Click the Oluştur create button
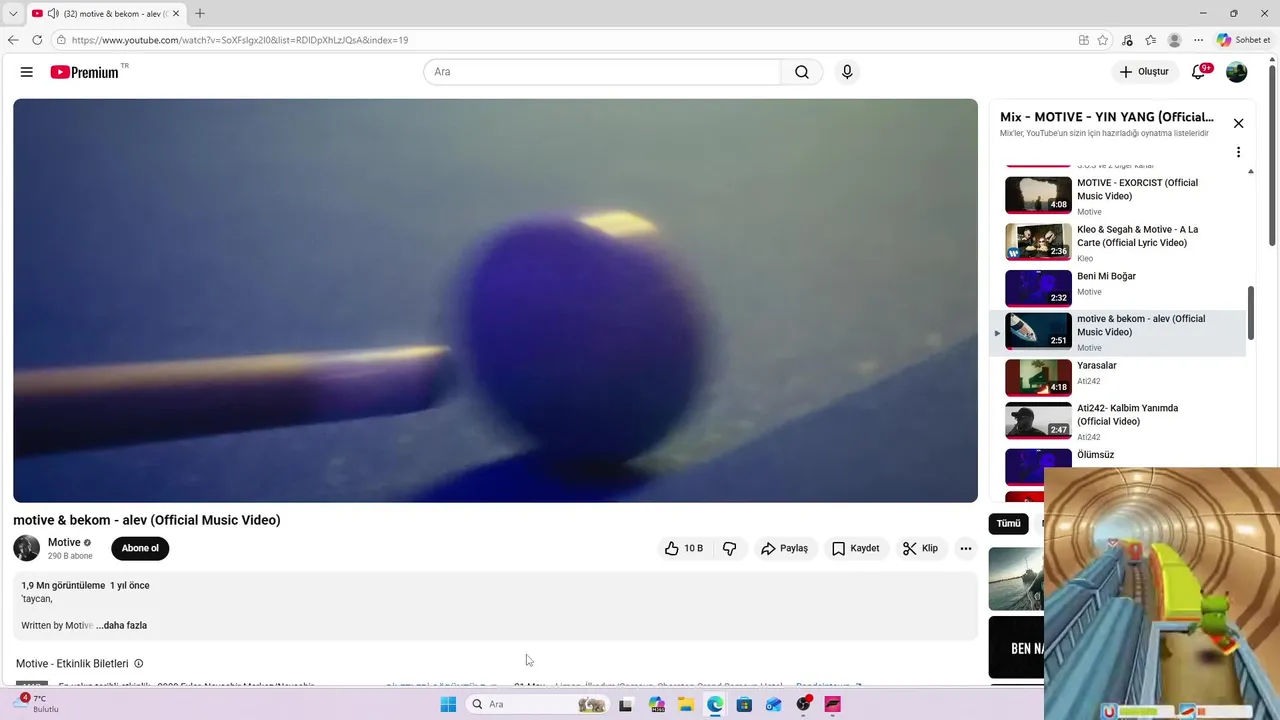The width and height of the screenshot is (1280, 720). tap(1144, 72)
